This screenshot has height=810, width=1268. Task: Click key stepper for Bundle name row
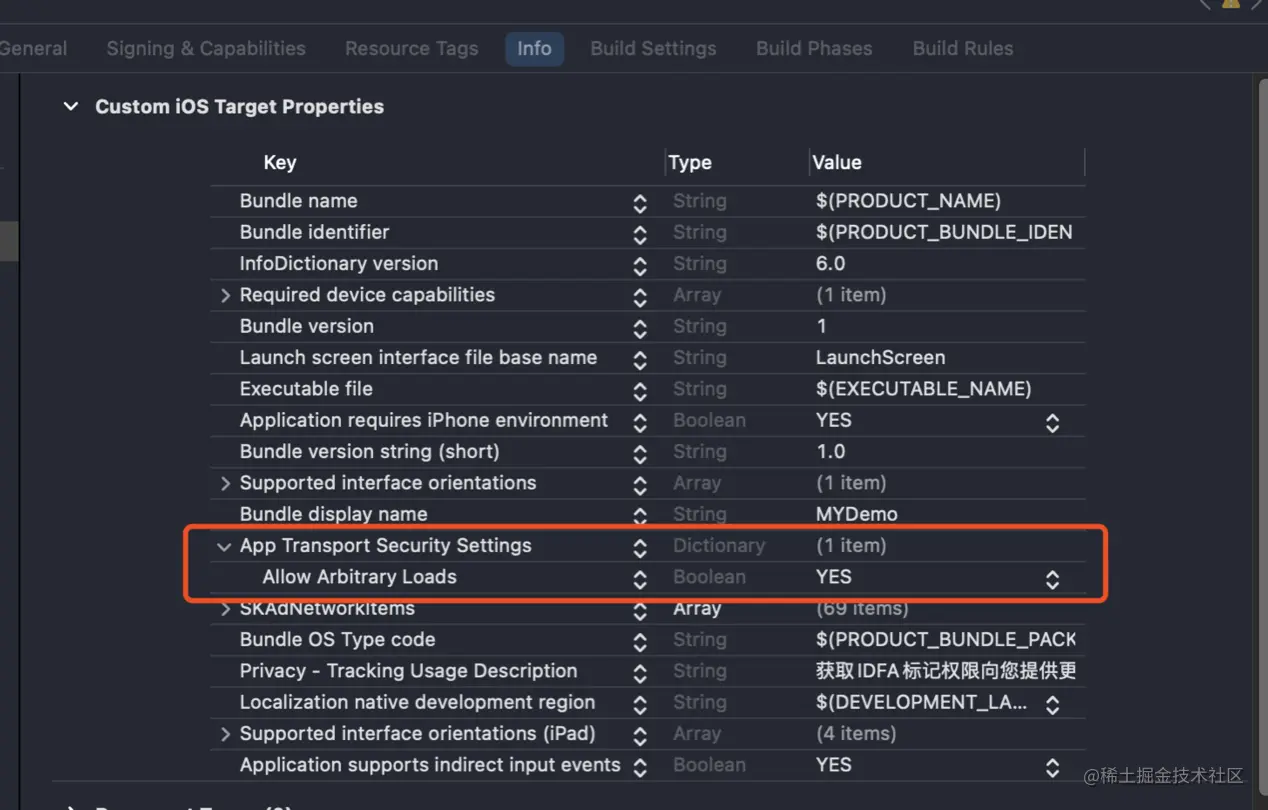pyautogui.click(x=640, y=202)
